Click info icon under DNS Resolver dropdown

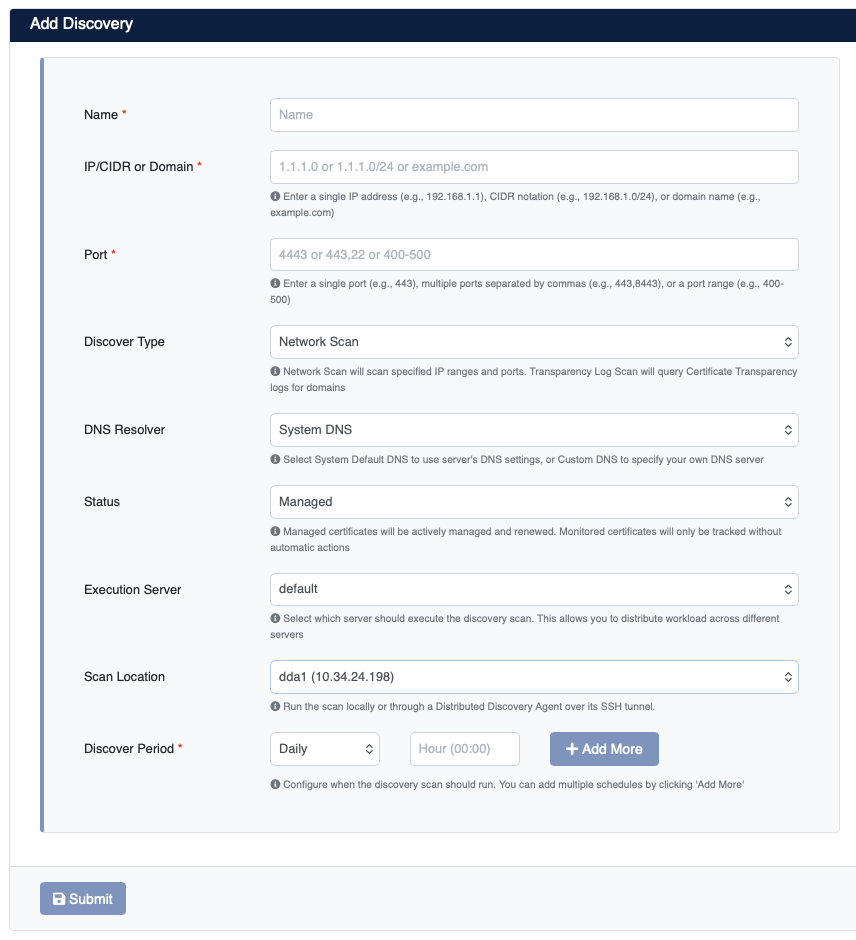[x=275, y=459]
